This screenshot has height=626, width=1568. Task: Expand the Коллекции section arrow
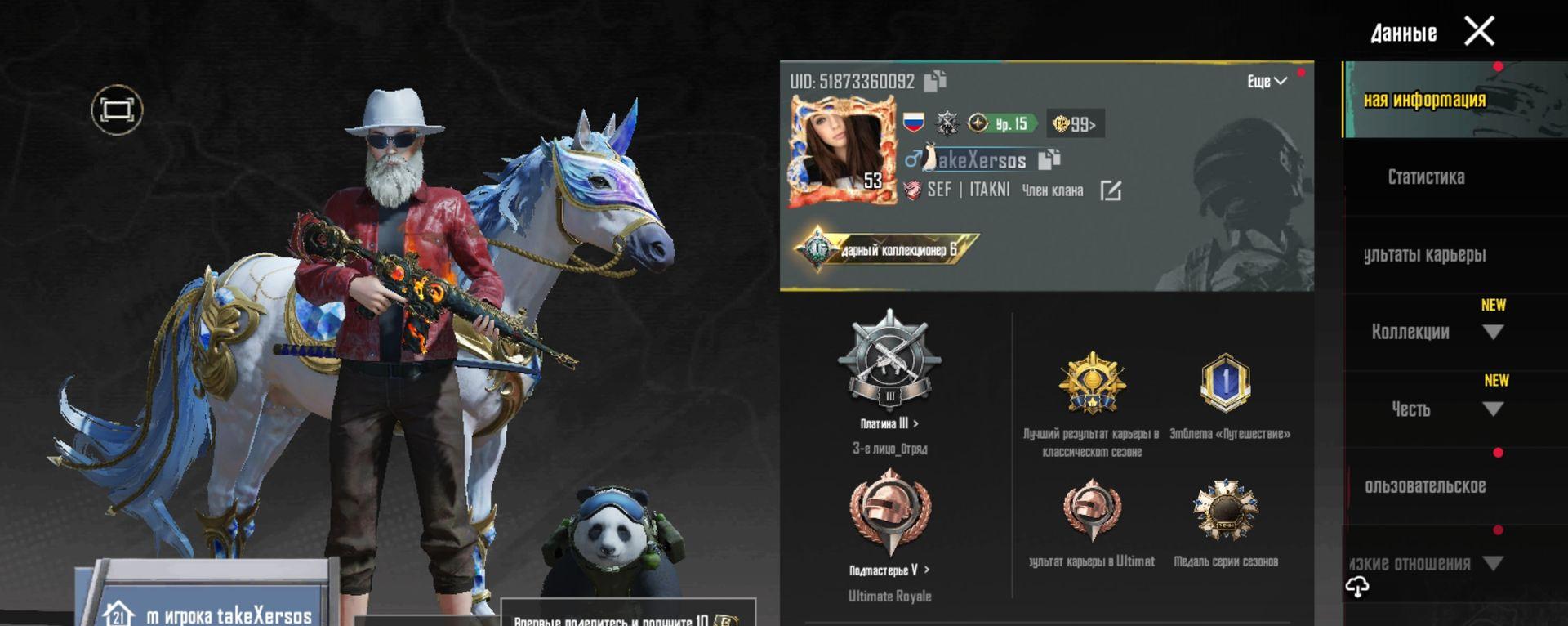[x=1493, y=333]
